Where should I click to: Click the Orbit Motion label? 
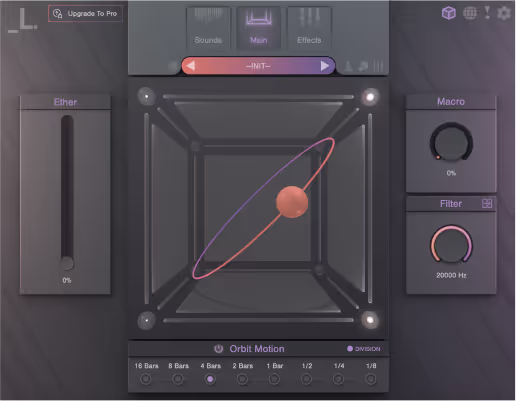tap(257, 349)
